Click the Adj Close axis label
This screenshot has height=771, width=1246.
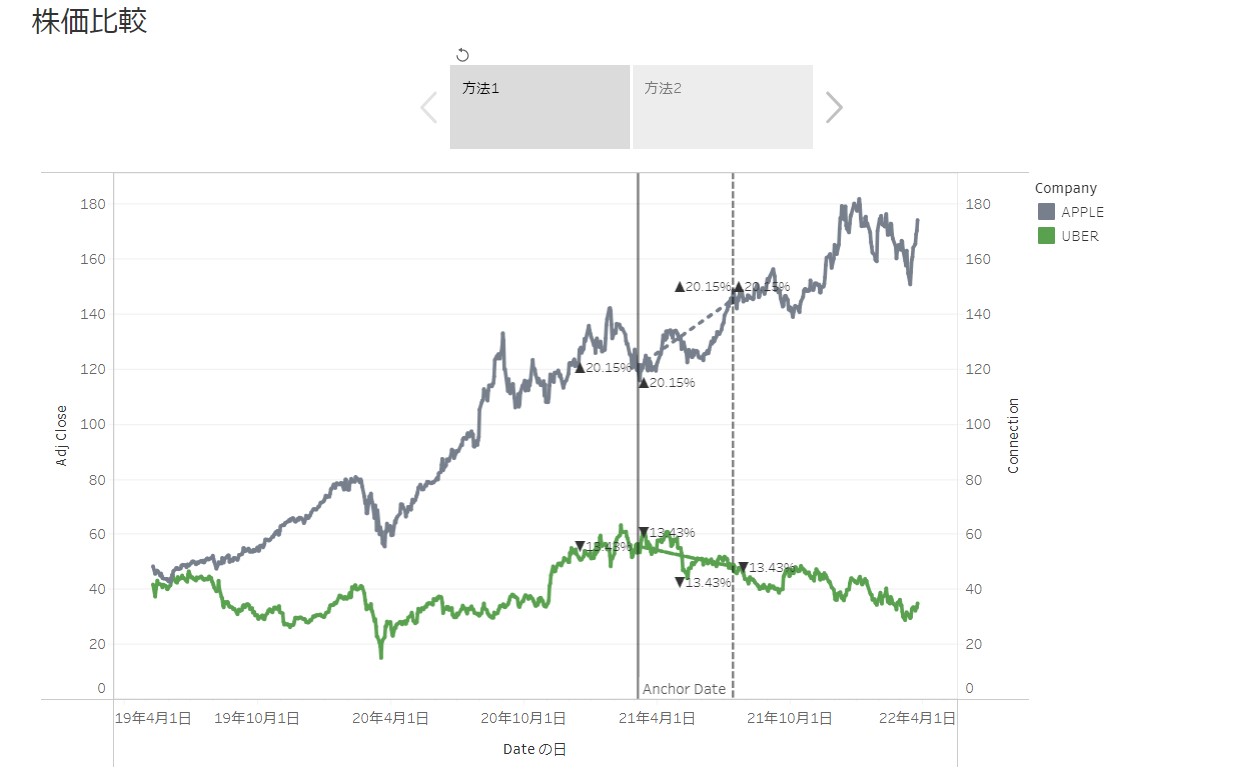point(62,435)
